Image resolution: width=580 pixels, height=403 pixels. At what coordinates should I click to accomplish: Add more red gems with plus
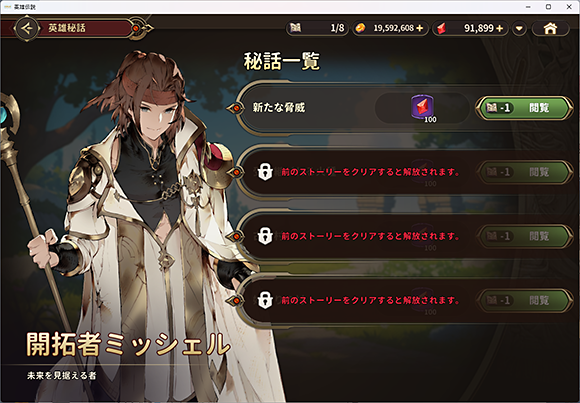(499, 28)
